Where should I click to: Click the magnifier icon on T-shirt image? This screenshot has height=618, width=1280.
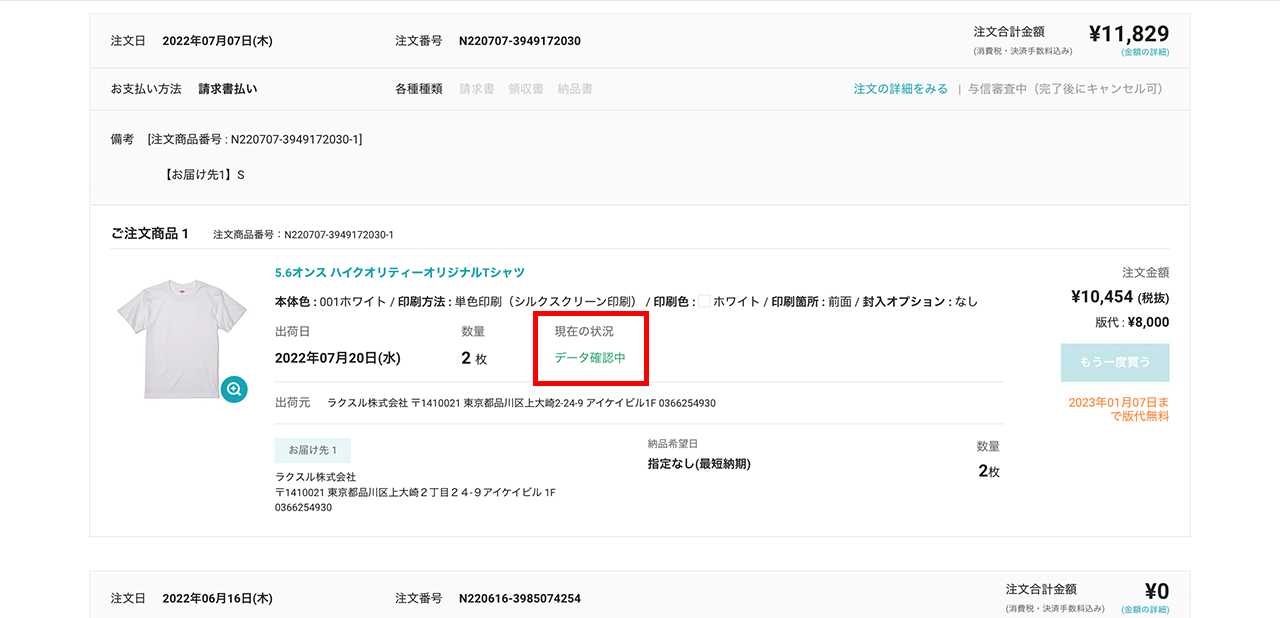point(234,389)
